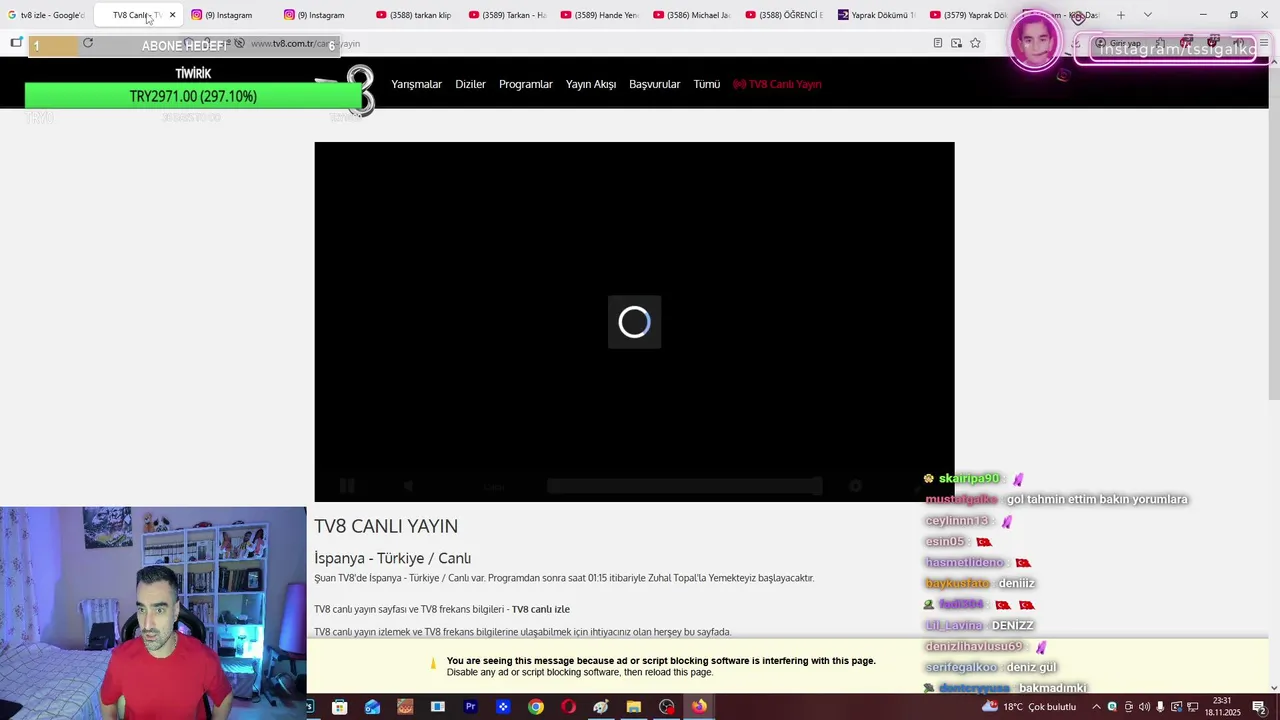Viewport: 1280px width, 720px height.
Task: Click chat username denizlihavlusu69
Action: (x=974, y=647)
